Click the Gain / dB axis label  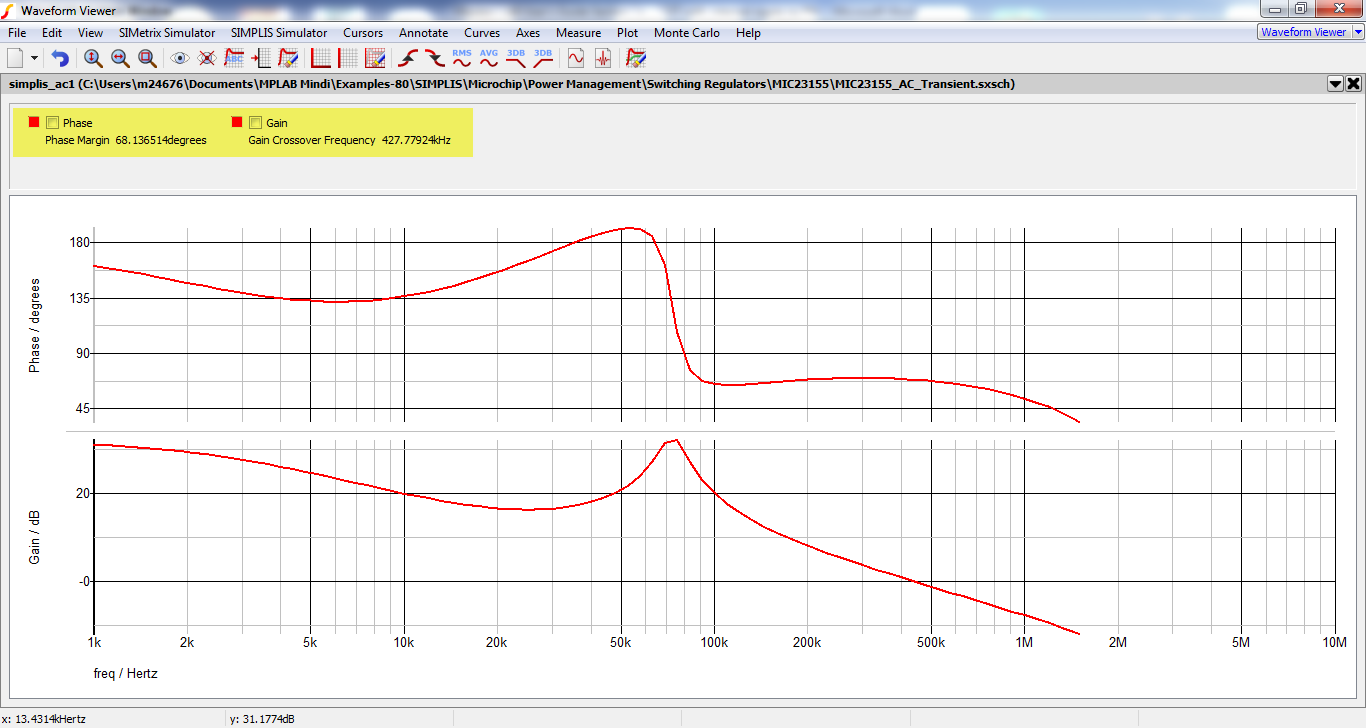(x=34, y=537)
